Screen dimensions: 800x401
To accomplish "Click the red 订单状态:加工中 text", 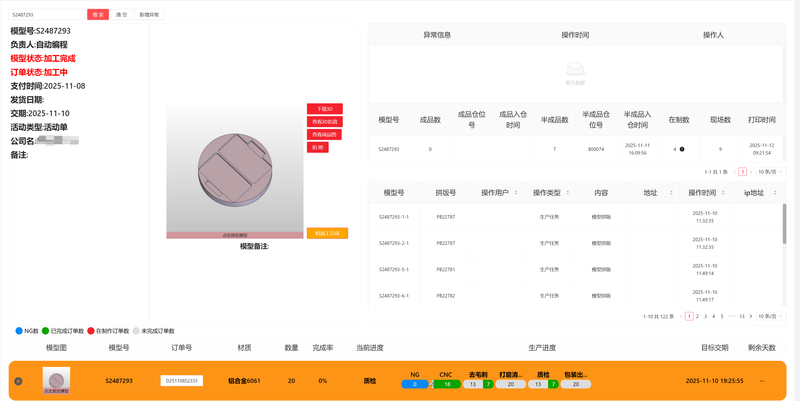I will pos(39,72).
